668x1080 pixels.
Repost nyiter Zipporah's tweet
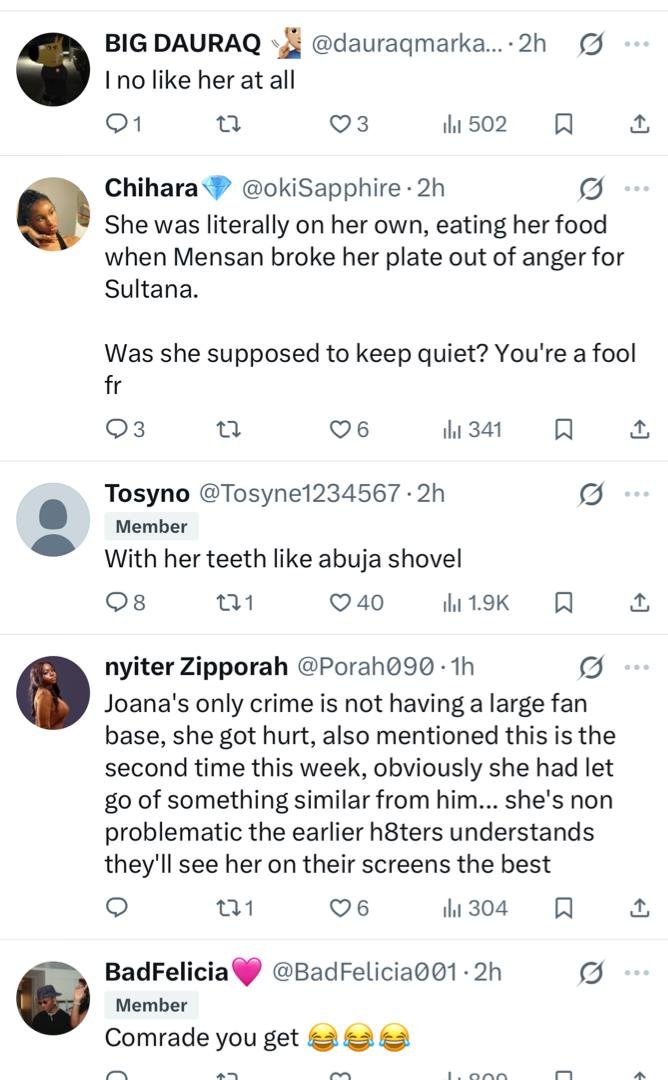pyautogui.click(x=228, y=908)
